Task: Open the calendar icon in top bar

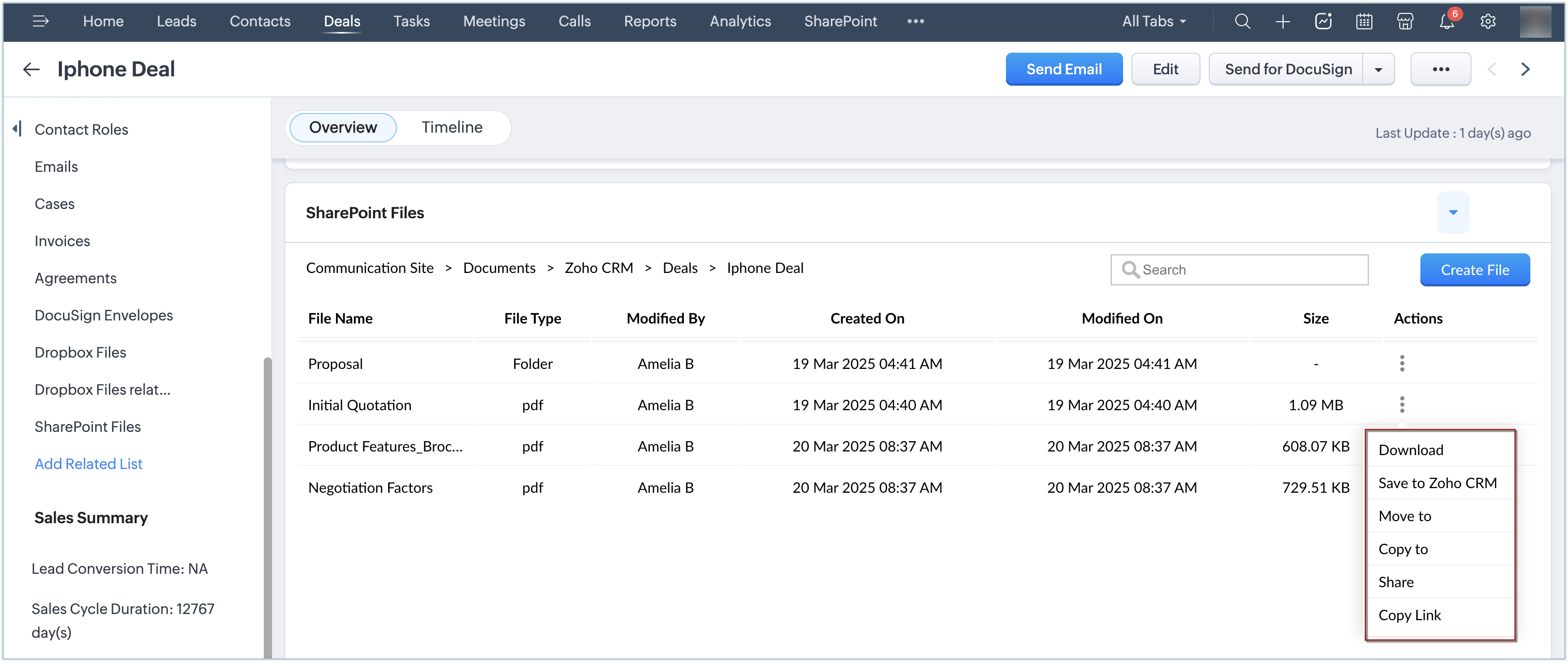Action: click(1364, 21)
